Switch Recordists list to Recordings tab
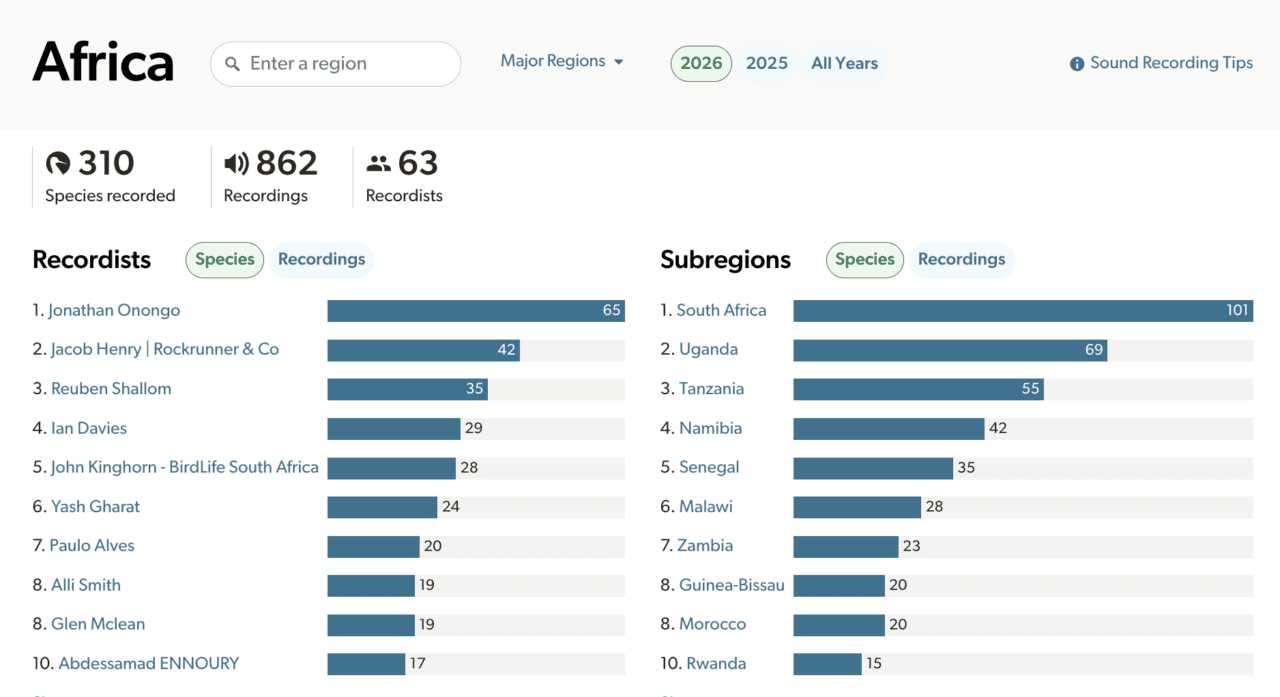The height and width of the screenshot is (697, 1280). [321, 260]
